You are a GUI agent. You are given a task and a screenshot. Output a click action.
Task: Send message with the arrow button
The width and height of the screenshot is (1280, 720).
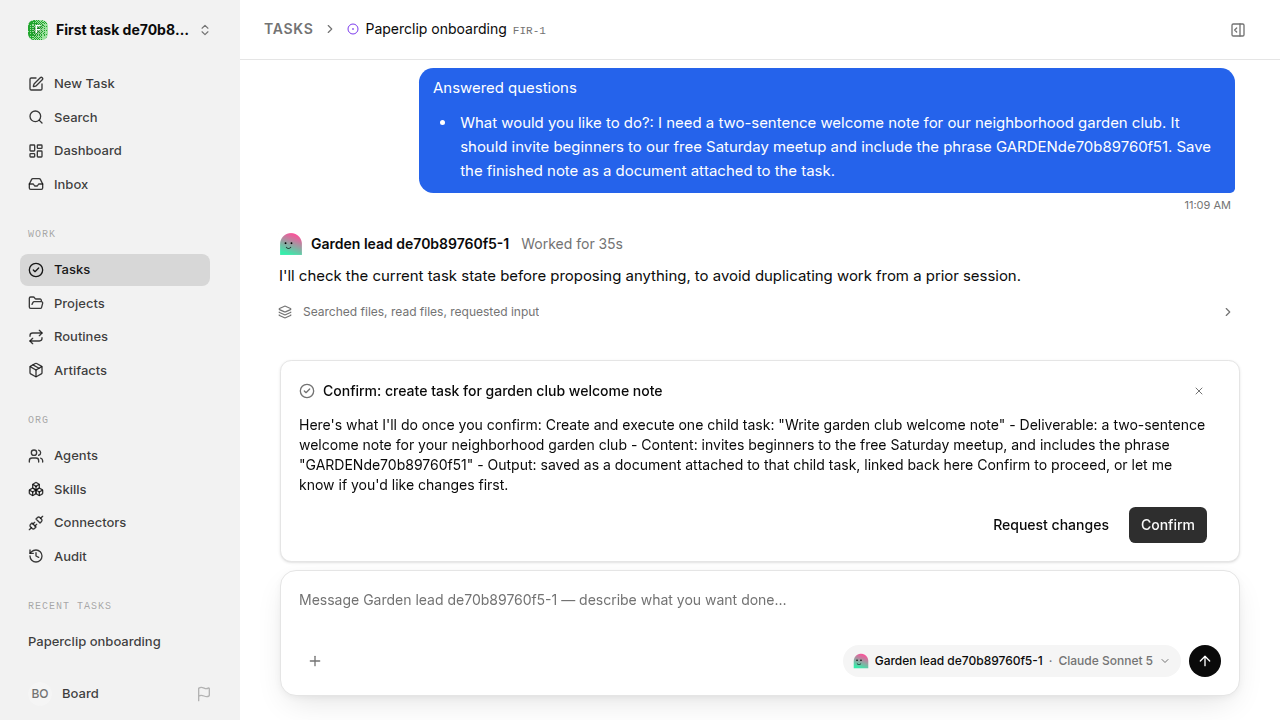(1205, 661)
